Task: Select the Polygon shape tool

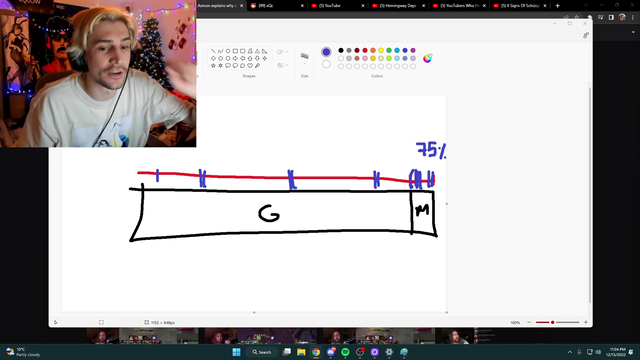Action: tap(250, 51)
